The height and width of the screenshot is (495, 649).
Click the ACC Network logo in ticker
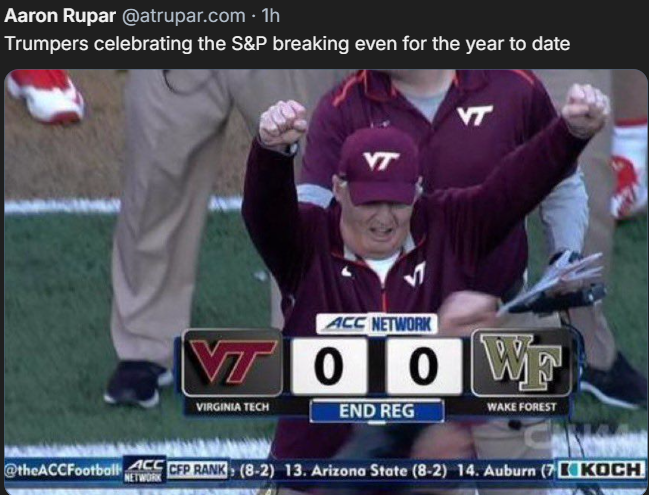[144, 470]
